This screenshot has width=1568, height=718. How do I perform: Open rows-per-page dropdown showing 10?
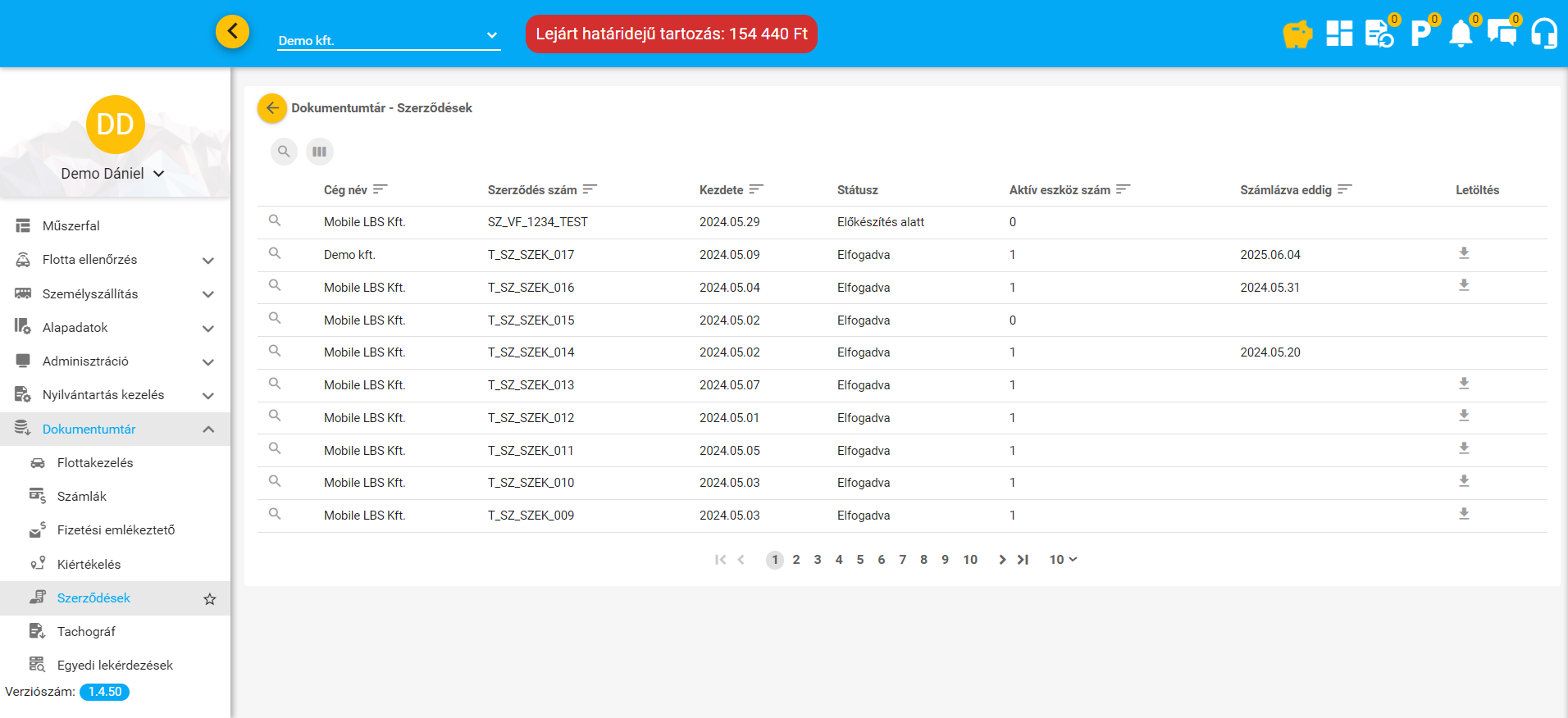[1063, 560]
